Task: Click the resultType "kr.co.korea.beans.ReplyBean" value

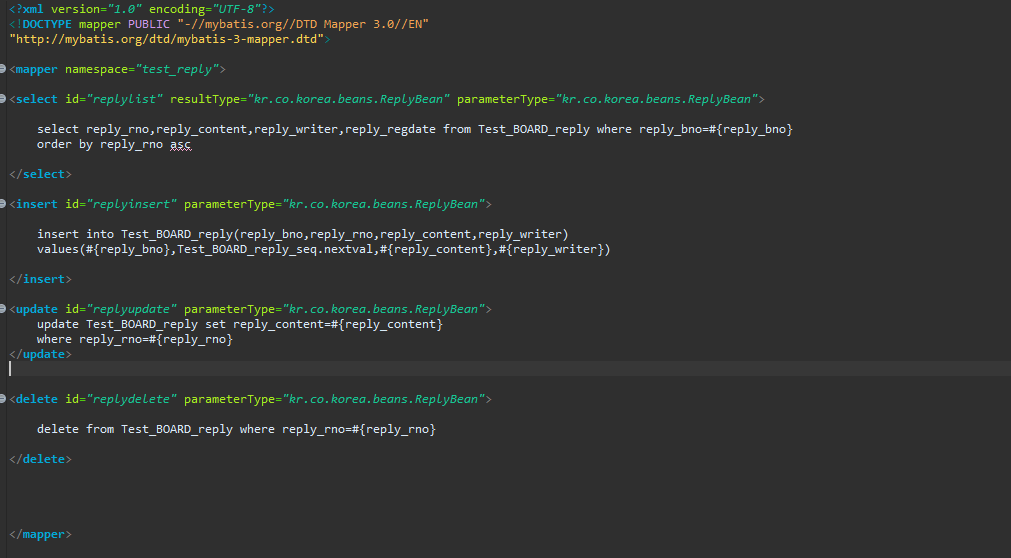Action: point(349,99)
